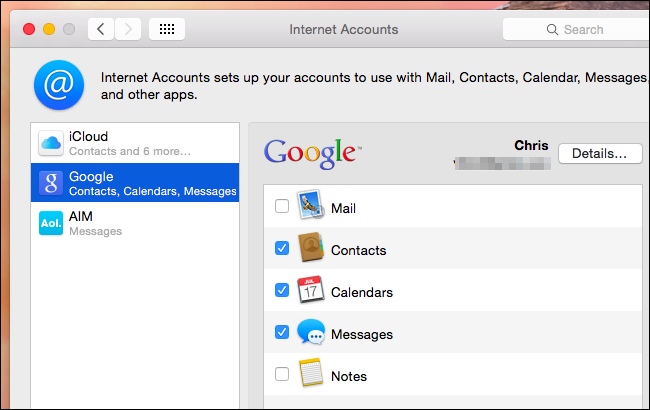
Task: Turn off the Messages checkbox
Action: [x=282, y=333]
